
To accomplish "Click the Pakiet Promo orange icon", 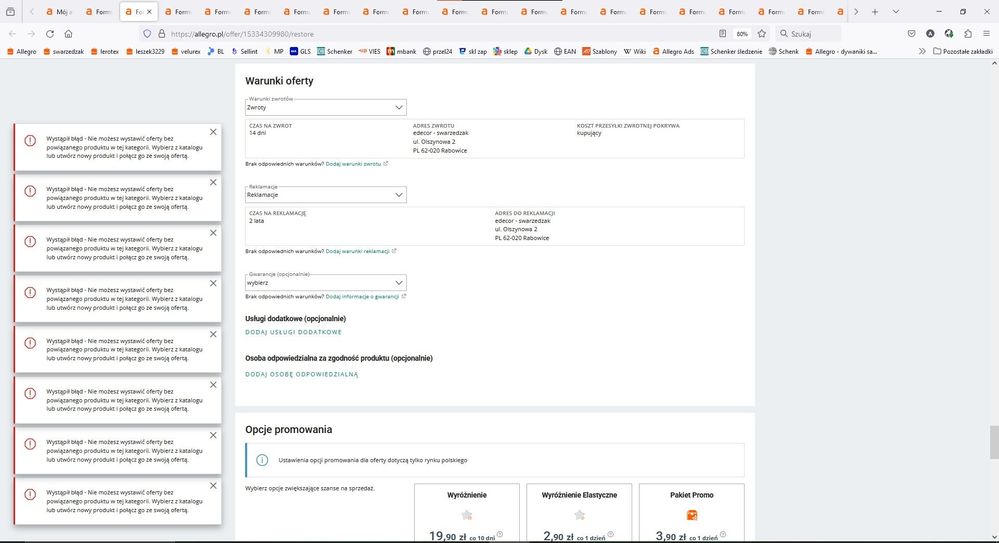I will click(x=691, y=515).
